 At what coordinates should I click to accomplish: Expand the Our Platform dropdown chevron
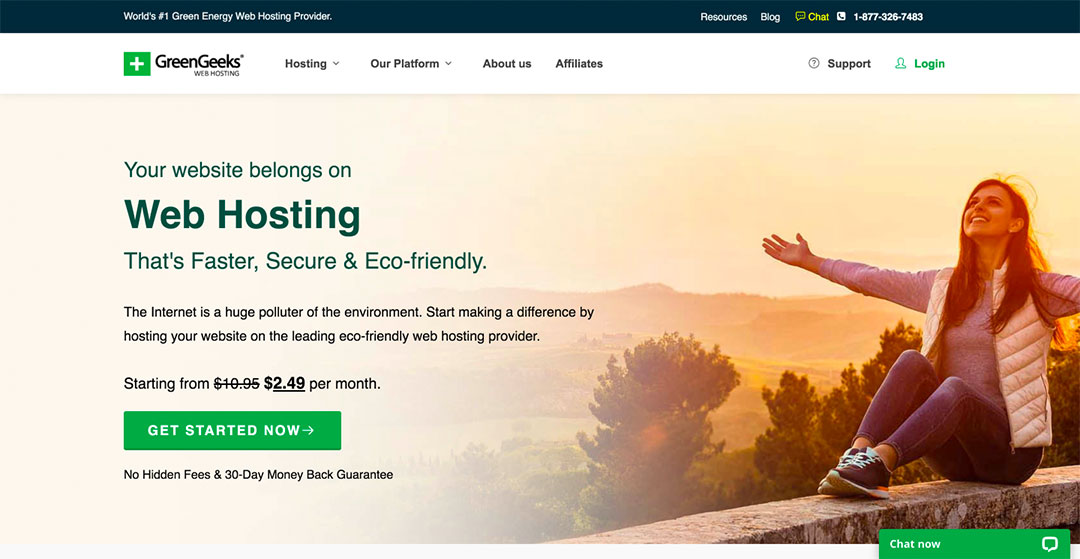click(448, 63)
